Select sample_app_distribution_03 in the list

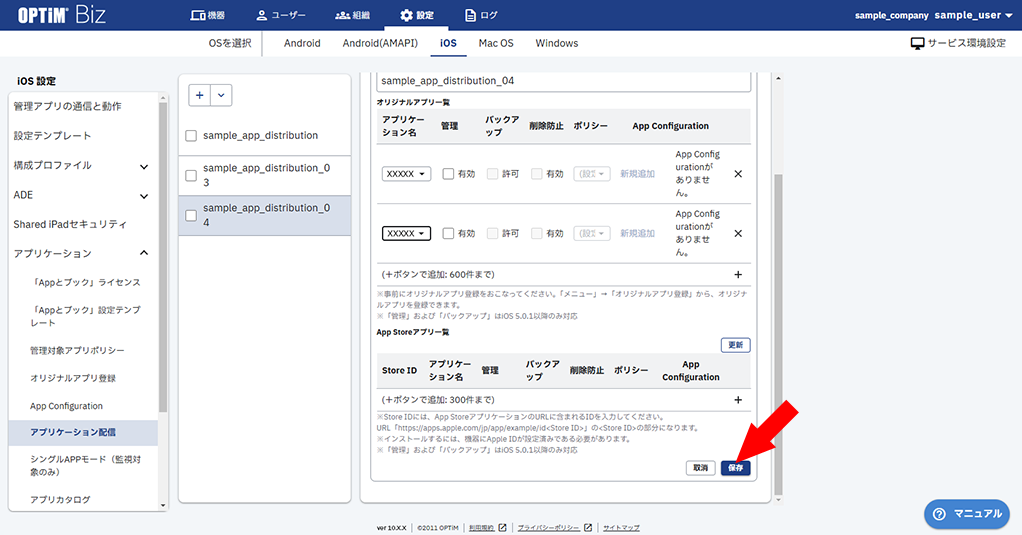coord(265,175)
